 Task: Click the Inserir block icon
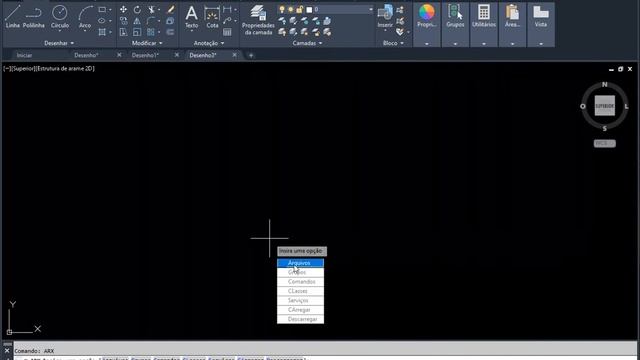[x=385, y=17]
